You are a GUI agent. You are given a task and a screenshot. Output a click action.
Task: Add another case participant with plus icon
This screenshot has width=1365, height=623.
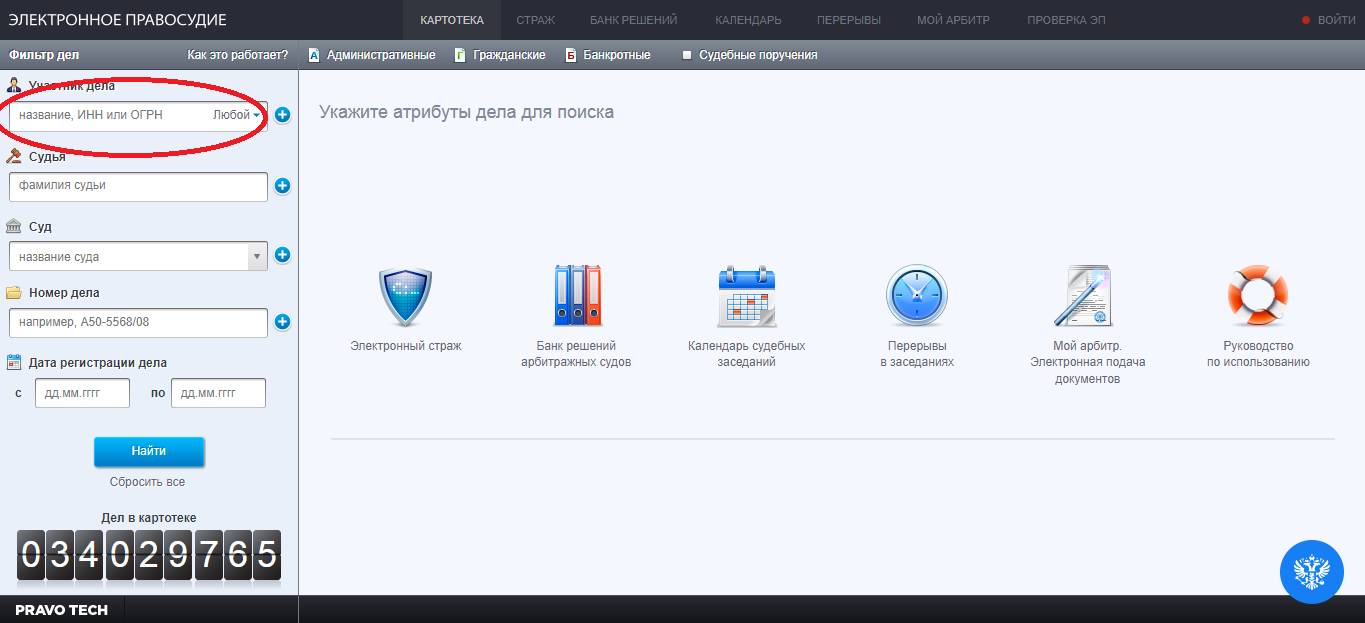[x=282, y=115]
